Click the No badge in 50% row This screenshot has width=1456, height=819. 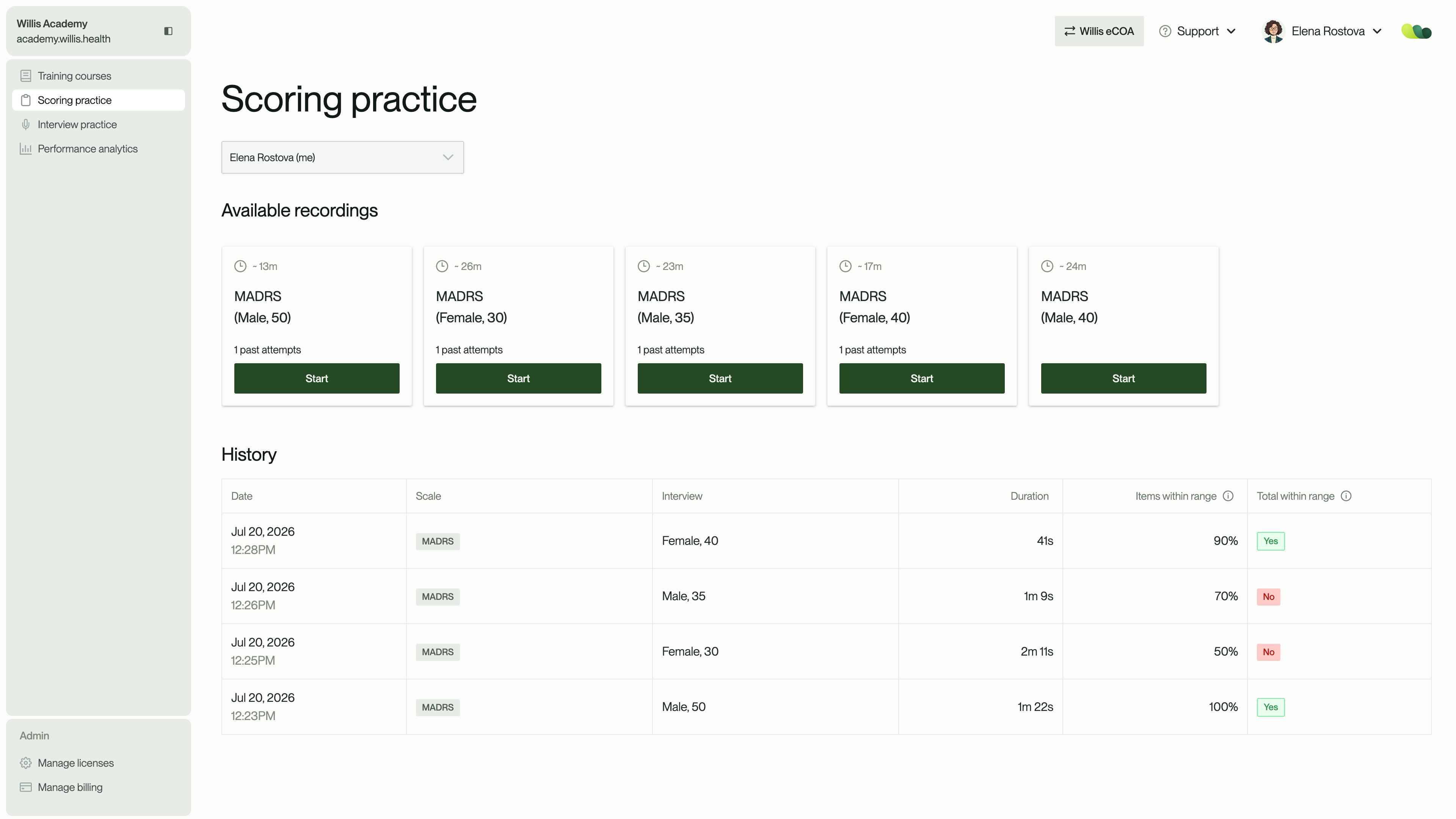click(x=1268, y=652)
